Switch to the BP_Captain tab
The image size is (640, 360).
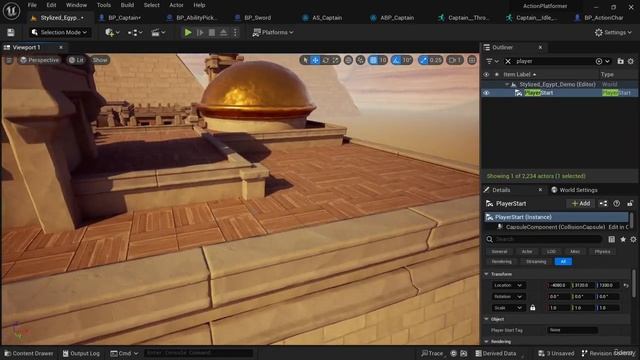click(124, 18)
